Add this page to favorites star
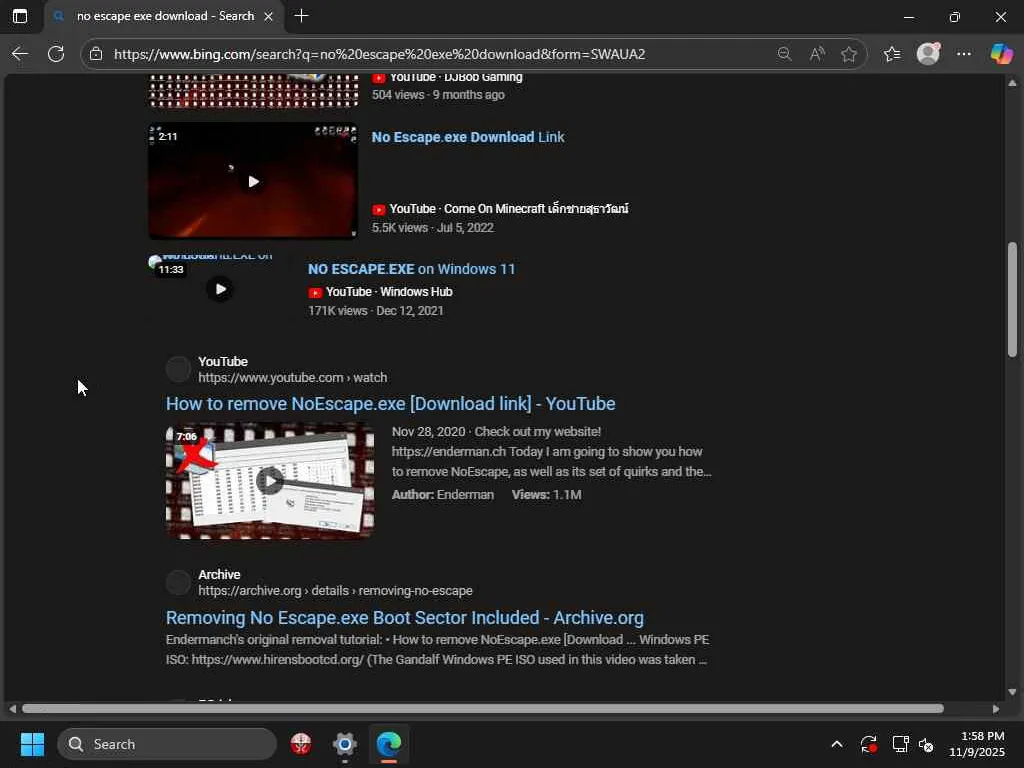The image size is (1024, 768). coord(848,54)
